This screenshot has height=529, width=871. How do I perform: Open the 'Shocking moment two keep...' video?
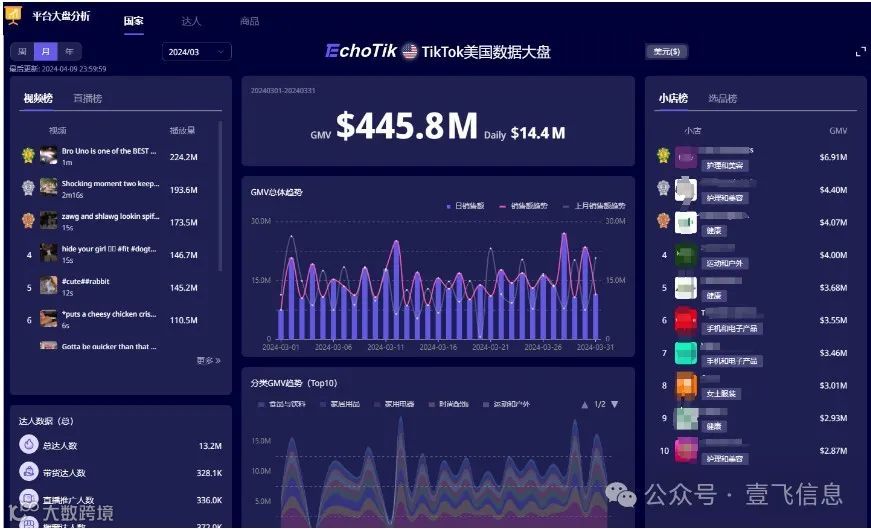pyautogui.click(x=111, y=183)
